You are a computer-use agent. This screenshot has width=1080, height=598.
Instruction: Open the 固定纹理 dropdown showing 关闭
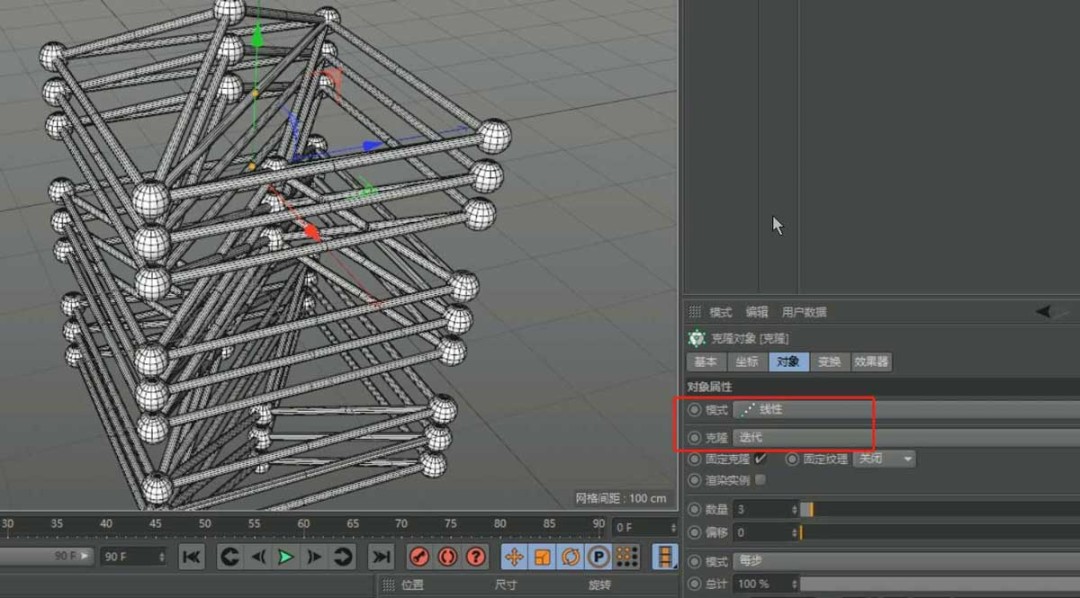click(884, 459)
